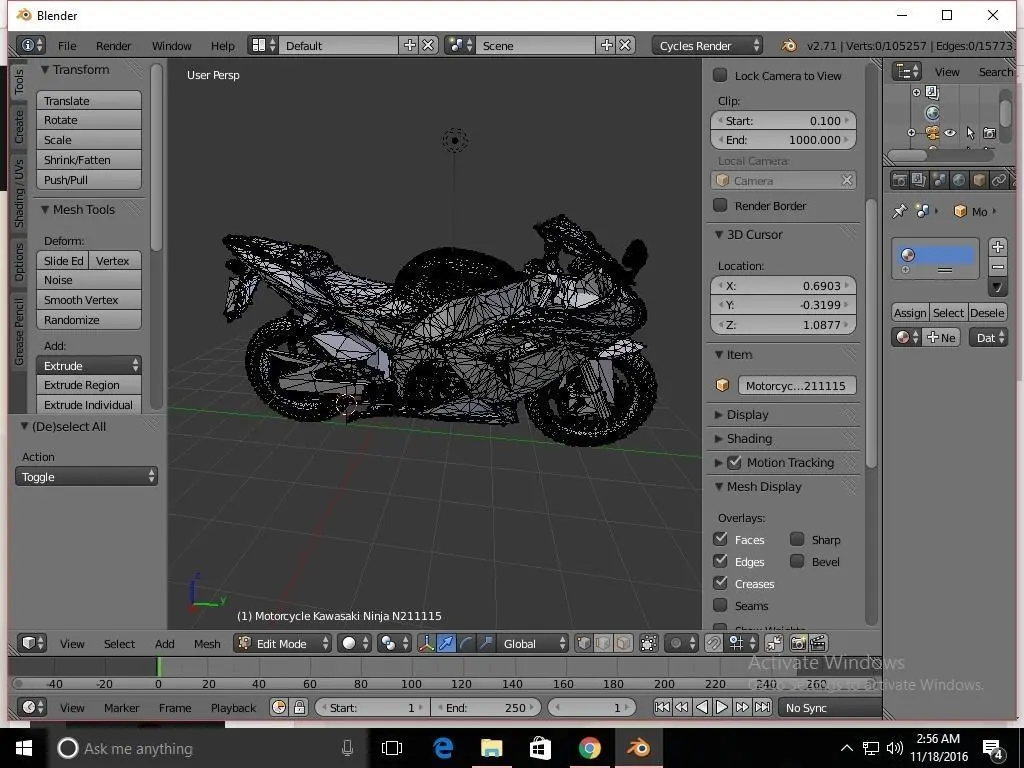The image size is (1024, 768).
Task: Add a material slot with plus
Action: (x=998, y=247)
